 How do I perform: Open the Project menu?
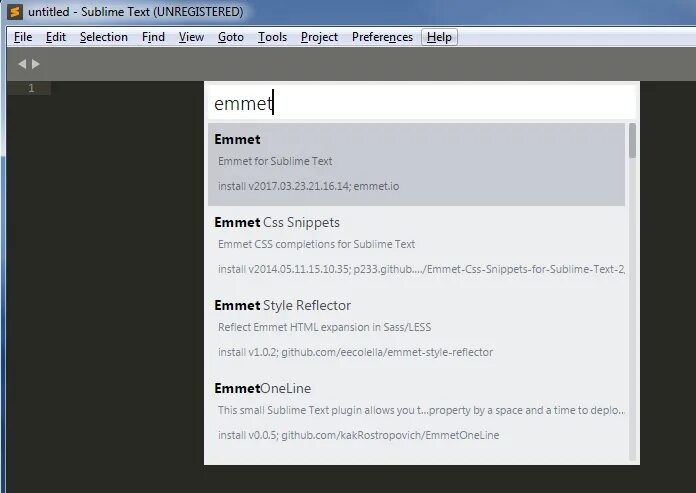(x=319, y=37)
